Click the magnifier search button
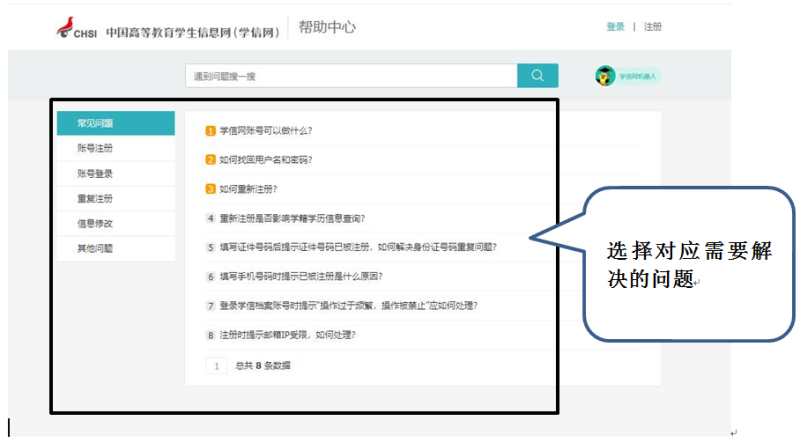800x443 pixels. (x=537, y=76)
